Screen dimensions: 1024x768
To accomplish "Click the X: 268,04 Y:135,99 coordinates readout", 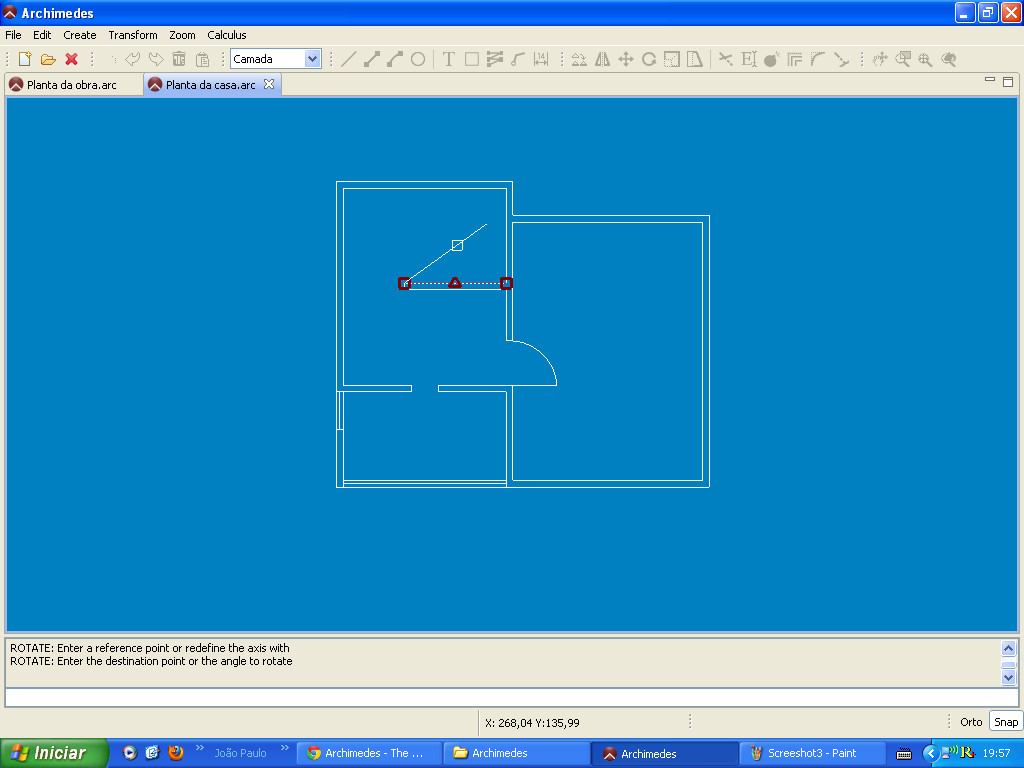I will click(x=532, y=723).
